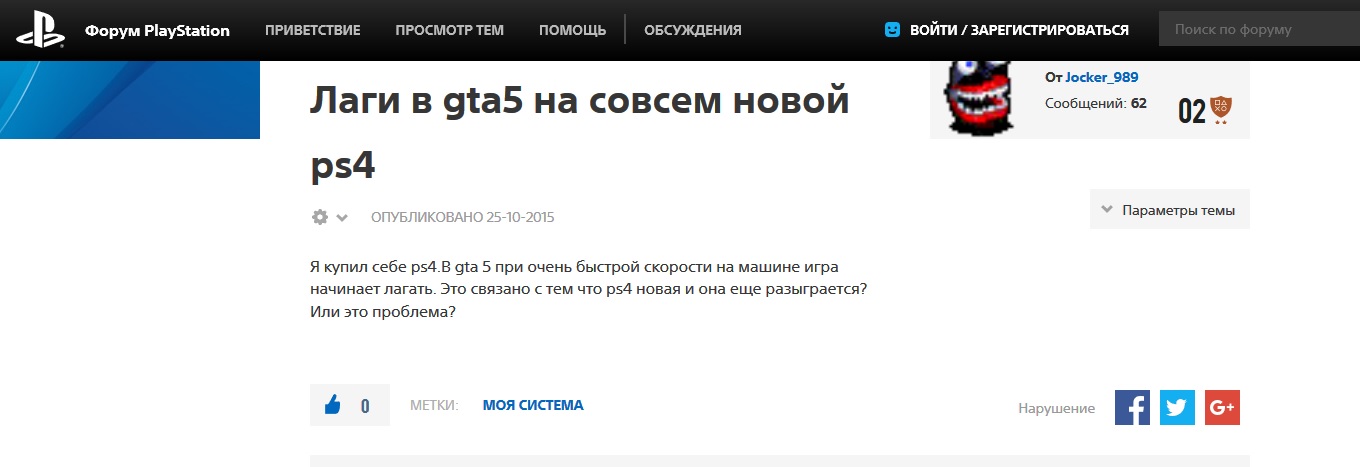Click the Нарушение report link
Screen dimensions: 1360x467
click(1056, 408)
